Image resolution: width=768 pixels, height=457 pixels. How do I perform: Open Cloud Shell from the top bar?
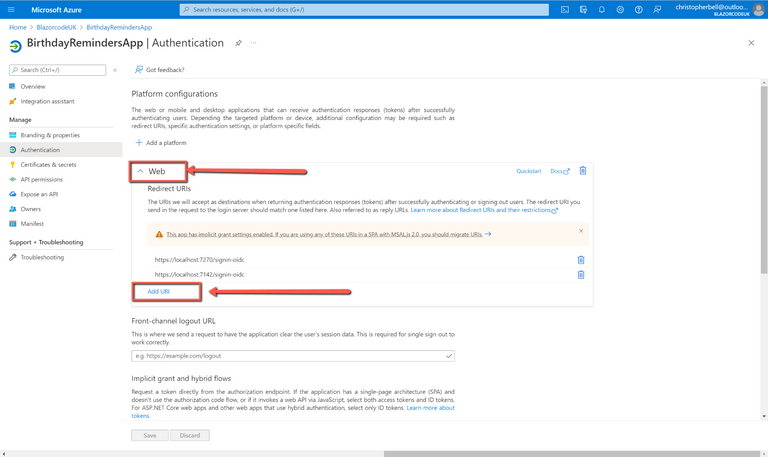click(x=565, y=10)
